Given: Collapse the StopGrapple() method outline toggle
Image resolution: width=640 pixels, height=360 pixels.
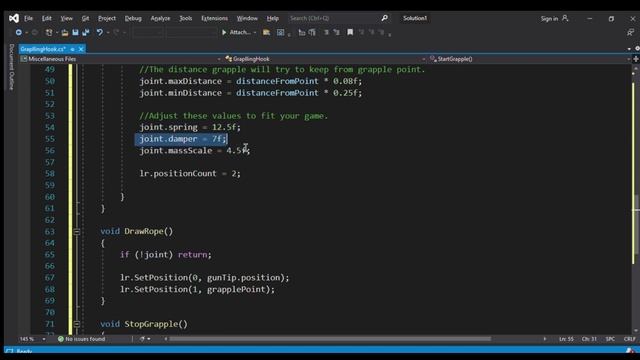Looking at the screenshot, I should [x=77, y=324].
